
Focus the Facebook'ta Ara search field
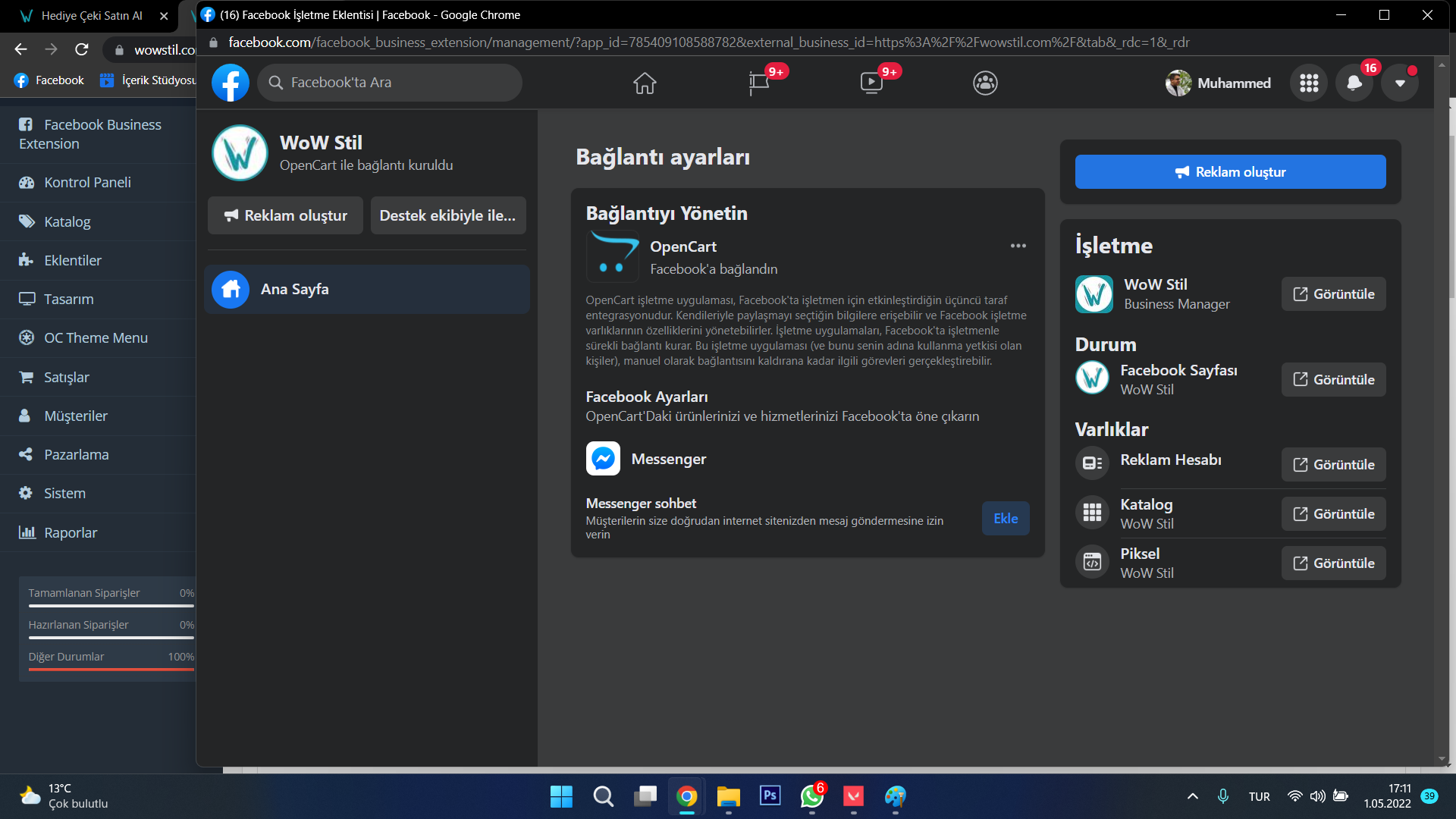pos(390,83)
